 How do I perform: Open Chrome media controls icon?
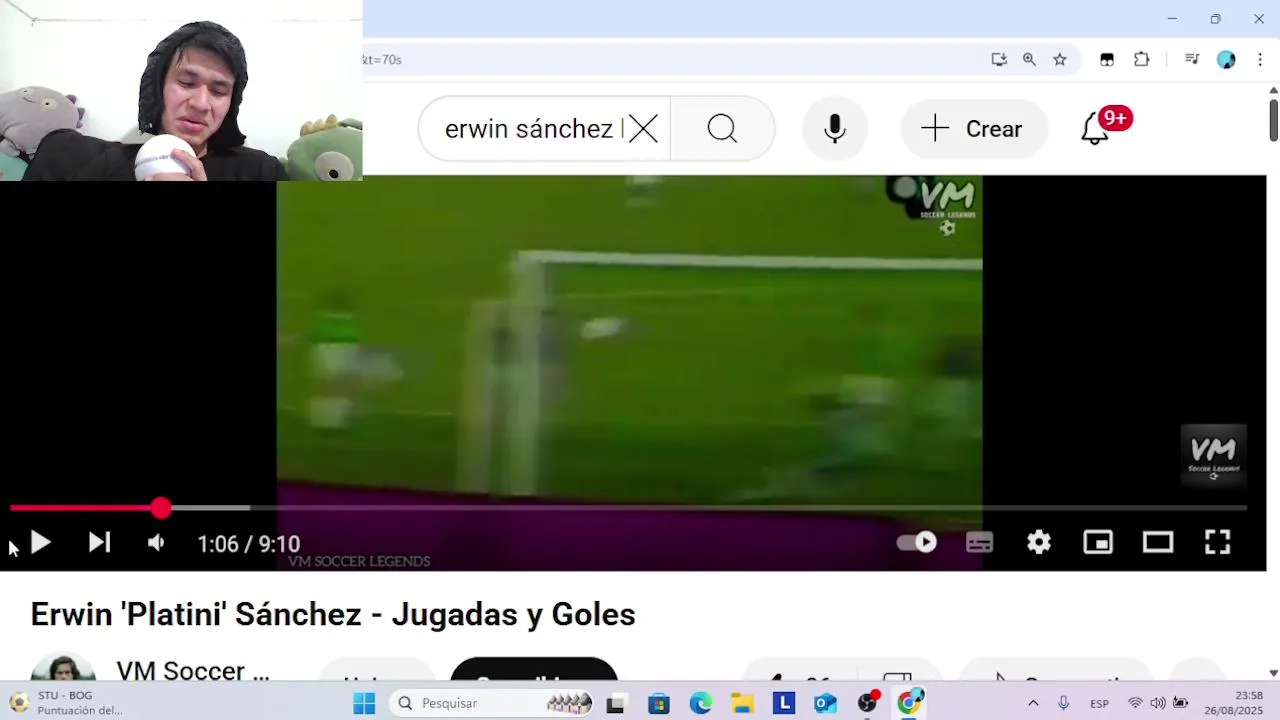point(1192,60)
